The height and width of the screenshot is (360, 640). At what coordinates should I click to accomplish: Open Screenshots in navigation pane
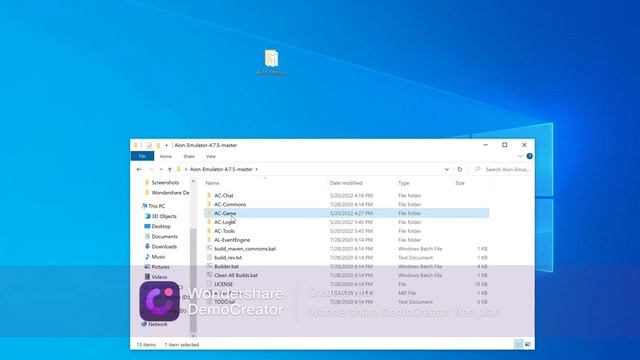click(x=165, y=182)
